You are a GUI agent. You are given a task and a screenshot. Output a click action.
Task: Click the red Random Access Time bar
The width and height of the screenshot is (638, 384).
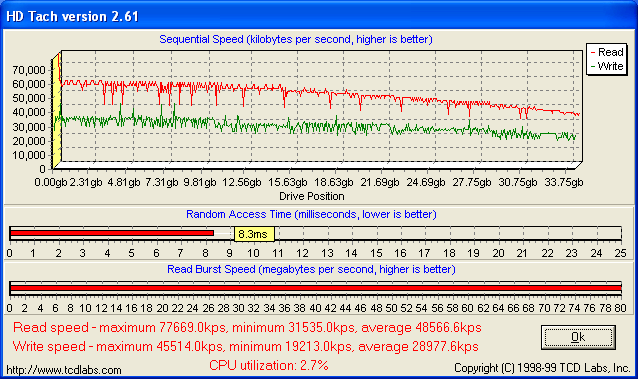112,233
